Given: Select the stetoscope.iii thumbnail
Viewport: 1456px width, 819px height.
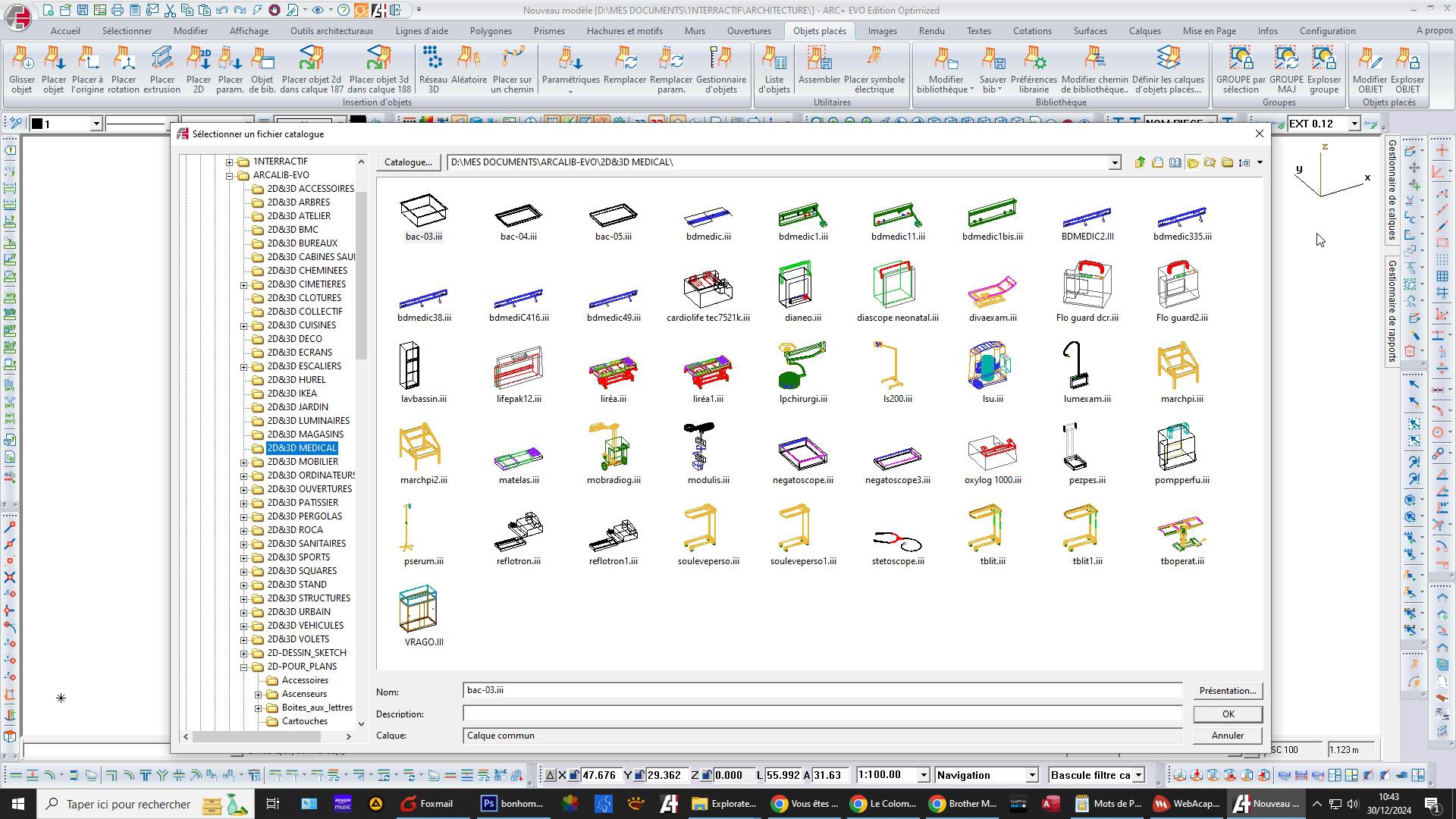Looking at the screenshot, I should click(x=897, y=539).
